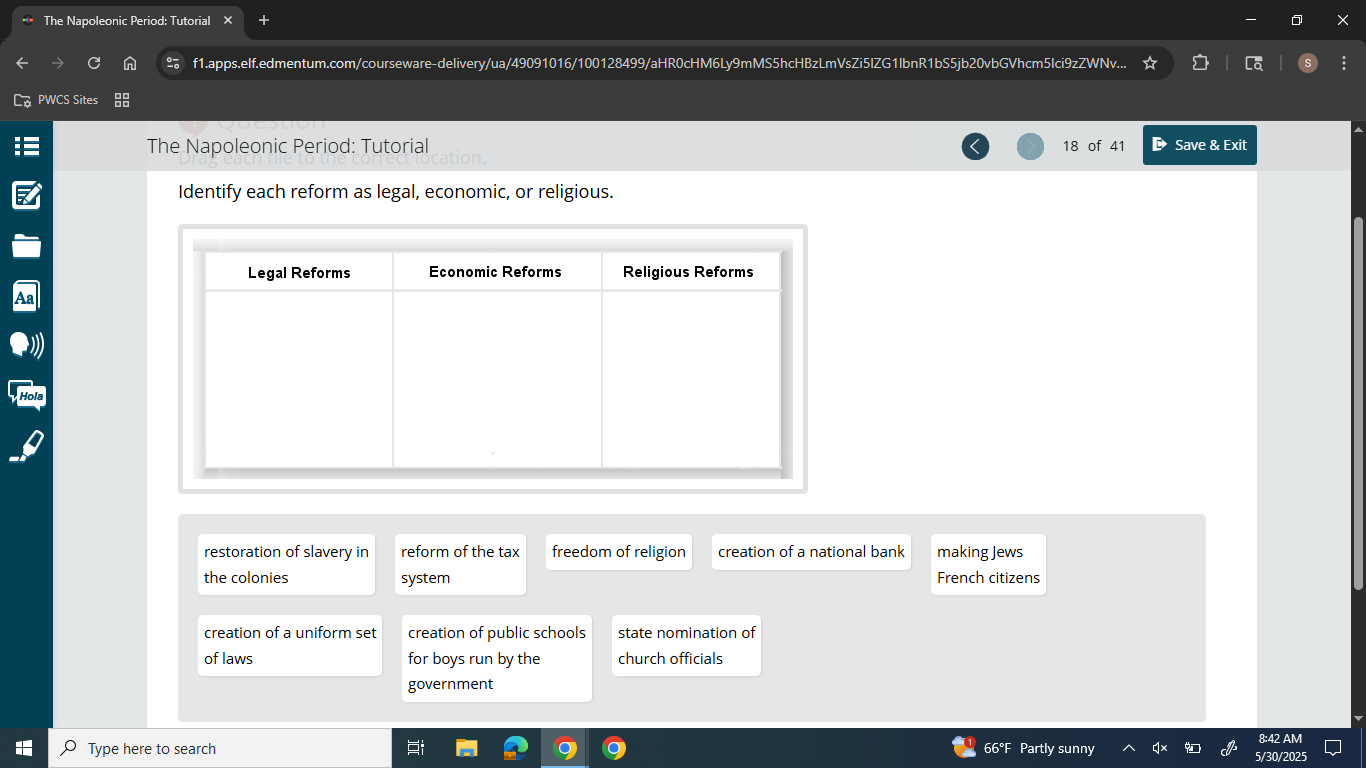Viewport: 1366px width, 768px height.
Task: Click the Legal Reforms drop column
Action: click(x=299, y=379)
